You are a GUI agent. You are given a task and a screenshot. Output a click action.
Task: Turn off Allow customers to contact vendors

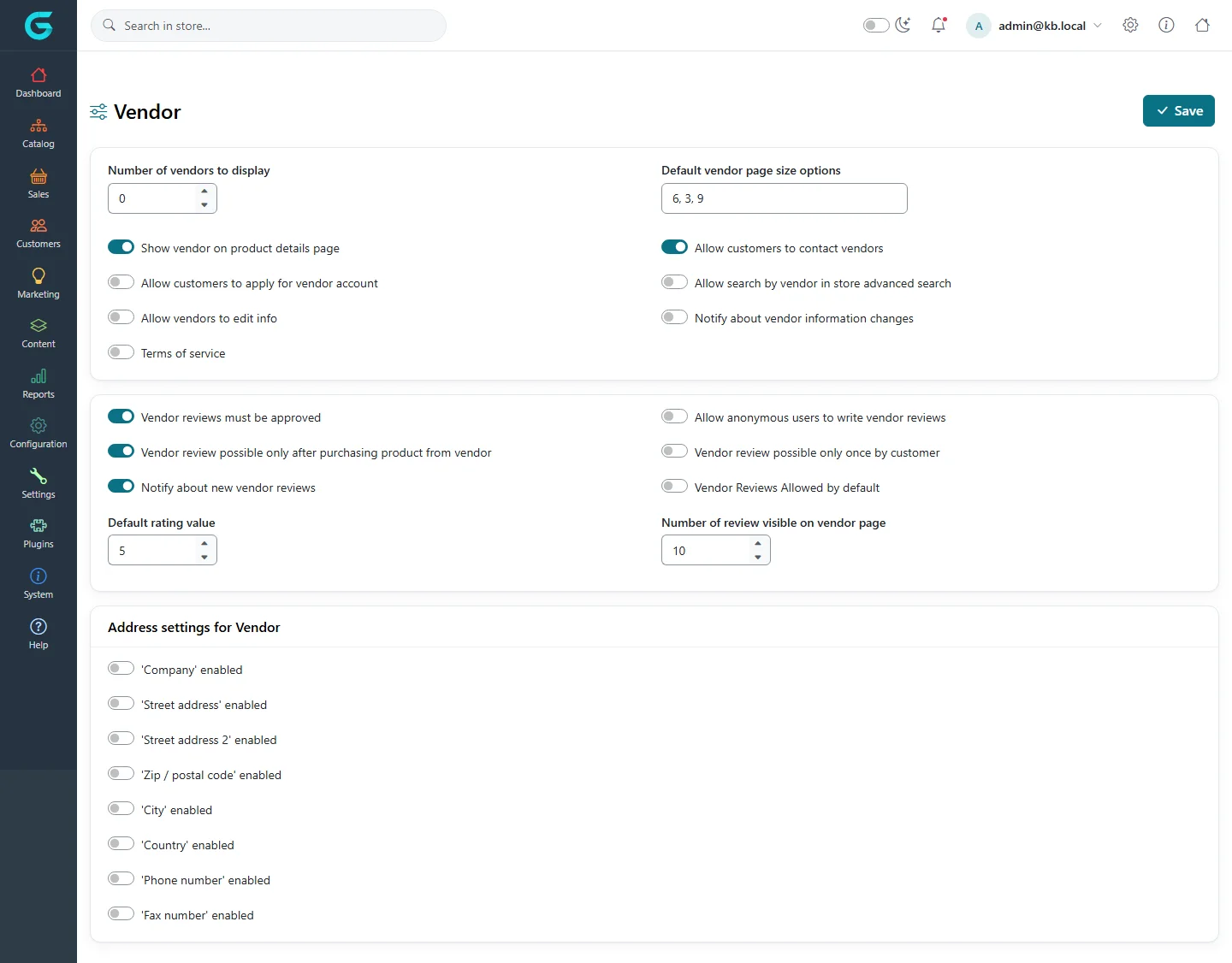[674, 247]
